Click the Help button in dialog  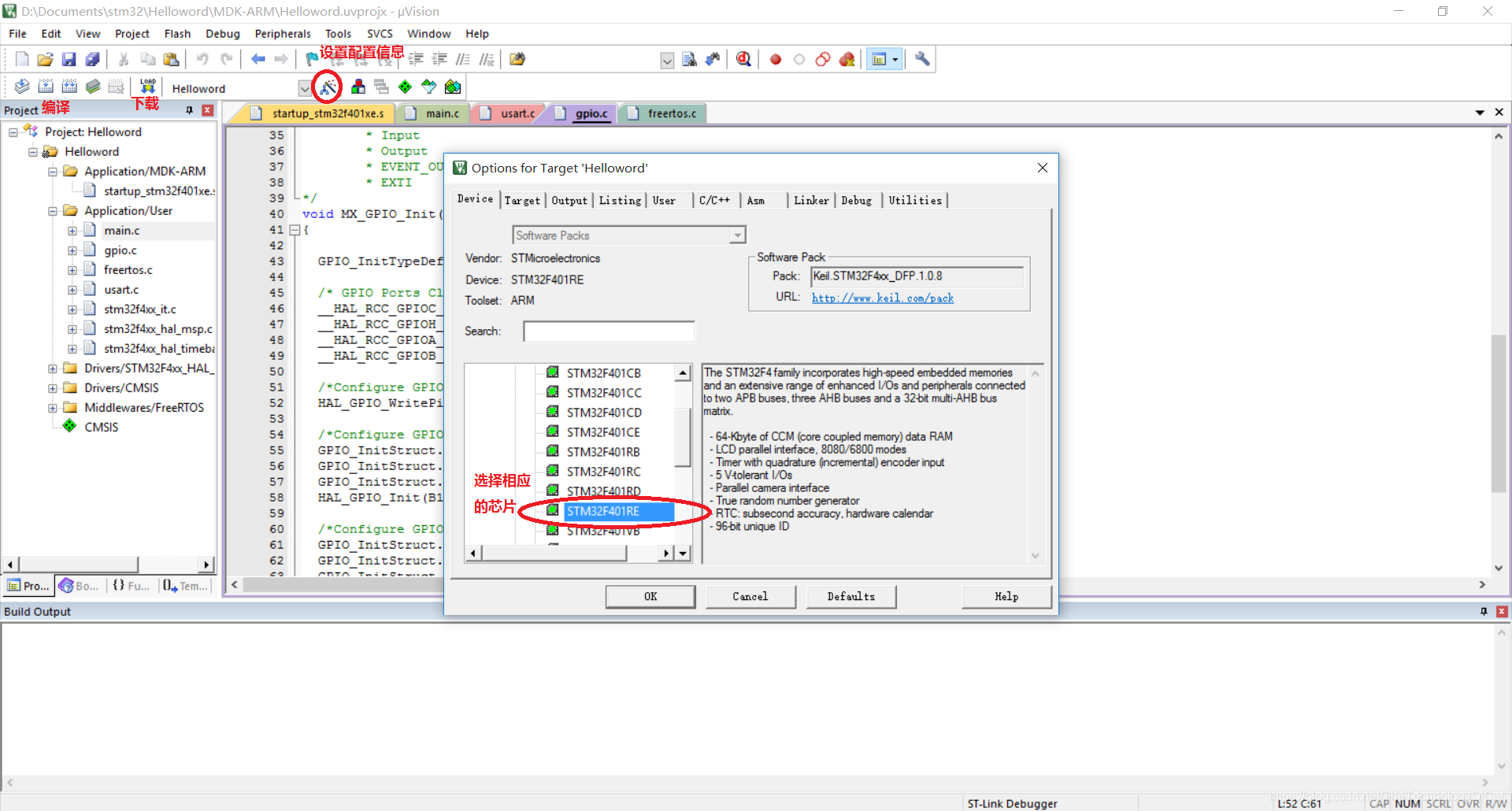[x=1006, y=597]
